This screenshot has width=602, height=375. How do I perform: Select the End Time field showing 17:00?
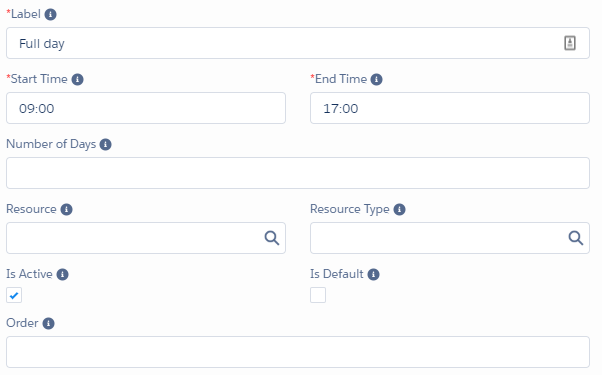450,108
